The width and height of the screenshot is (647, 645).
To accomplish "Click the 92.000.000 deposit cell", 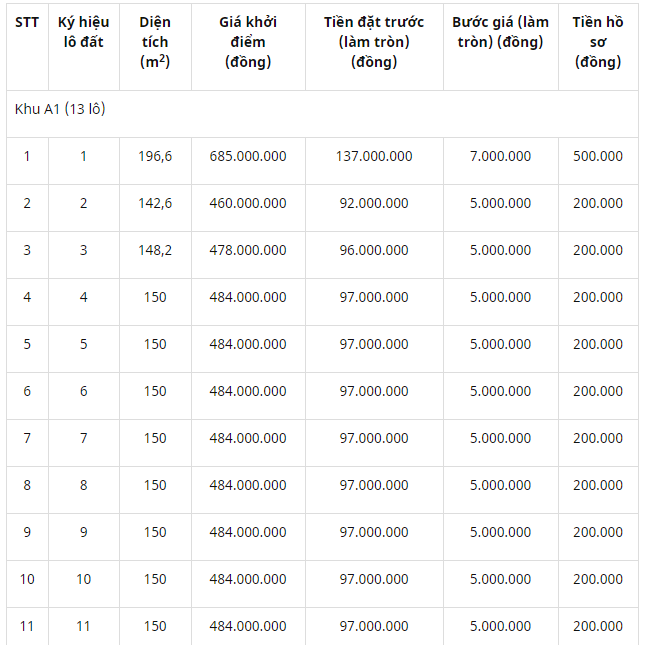I will tap(374, 203).
